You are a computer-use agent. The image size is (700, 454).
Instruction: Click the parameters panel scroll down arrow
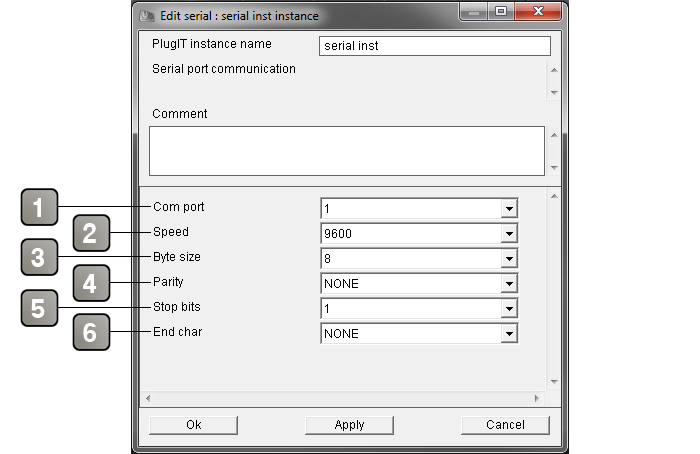coord(554,382)
